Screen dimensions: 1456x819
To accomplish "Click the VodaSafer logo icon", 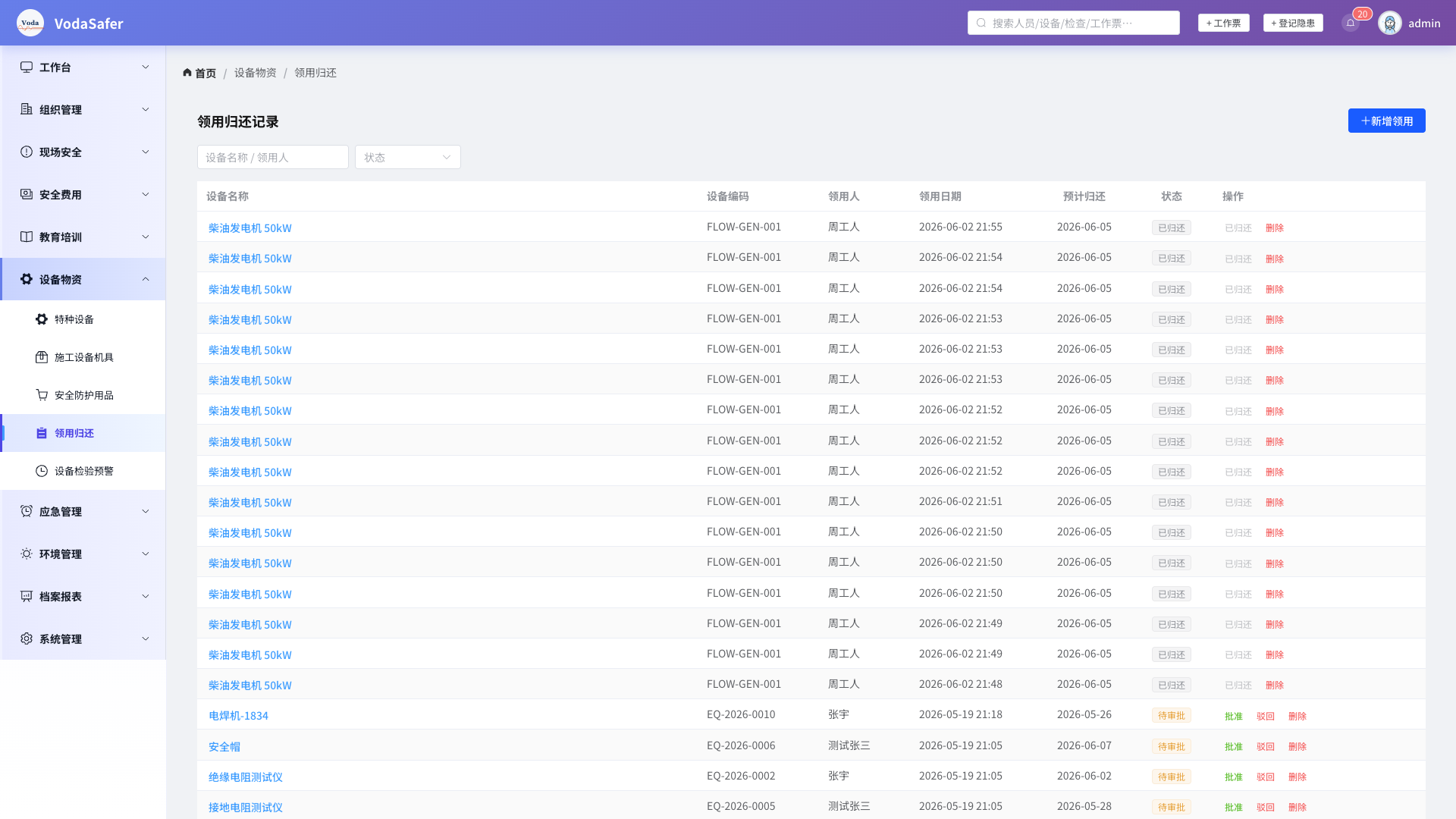I will [30, 23].
